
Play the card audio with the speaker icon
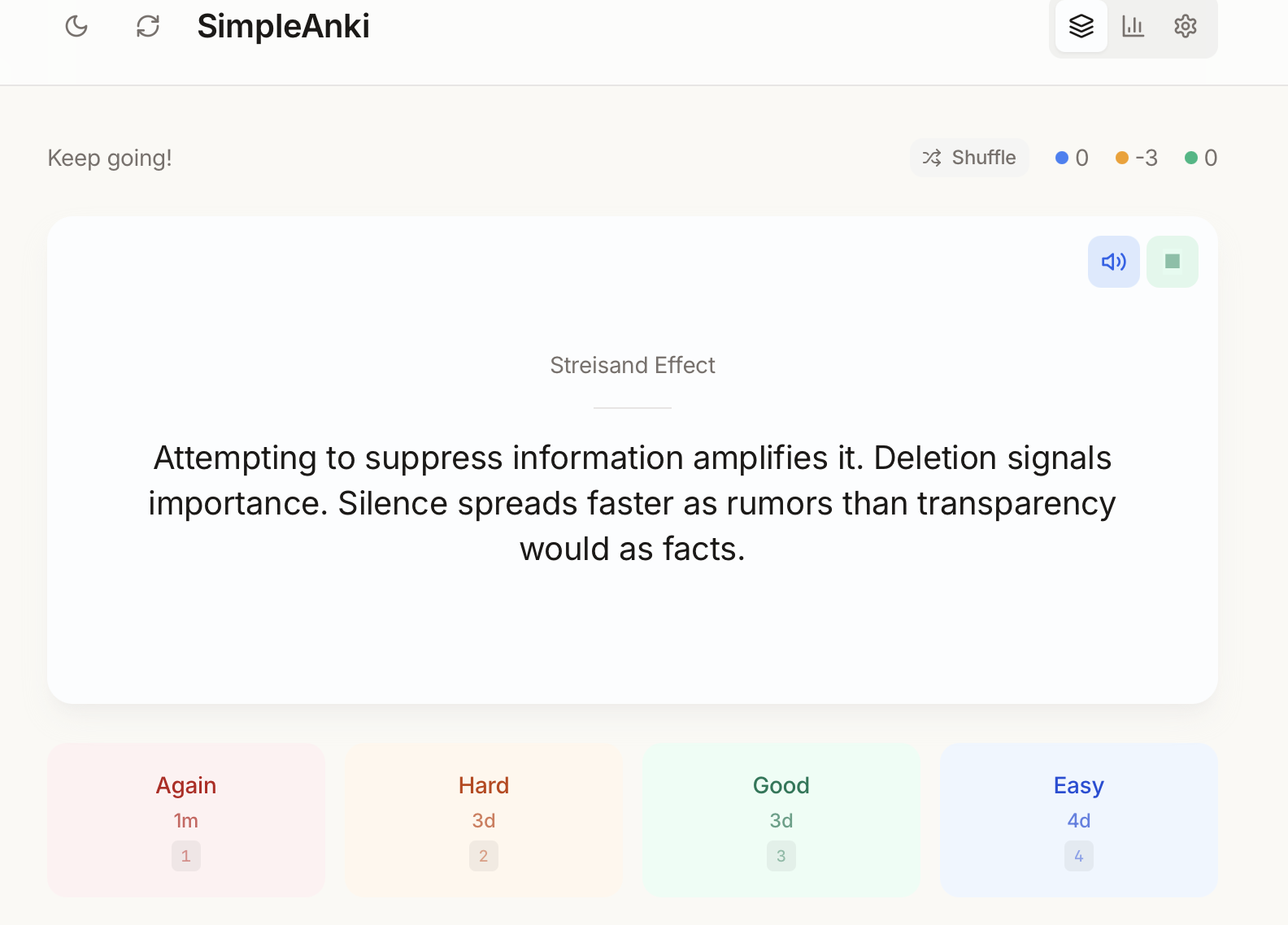tap(1113, 261)
